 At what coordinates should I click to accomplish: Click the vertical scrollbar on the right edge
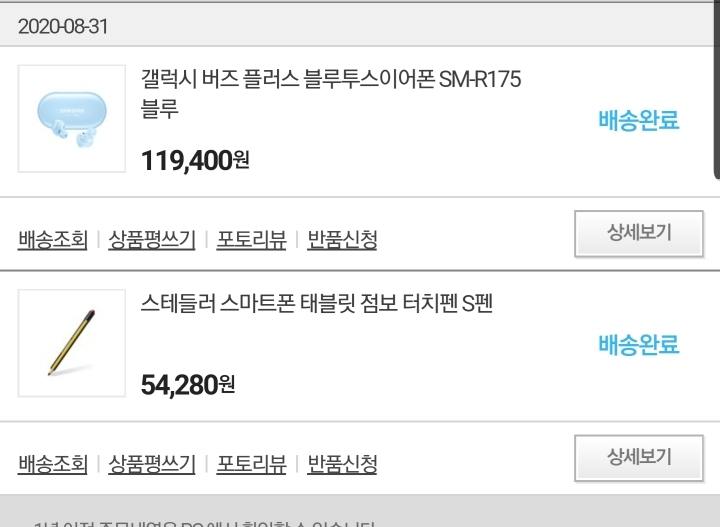pos(715,90)
